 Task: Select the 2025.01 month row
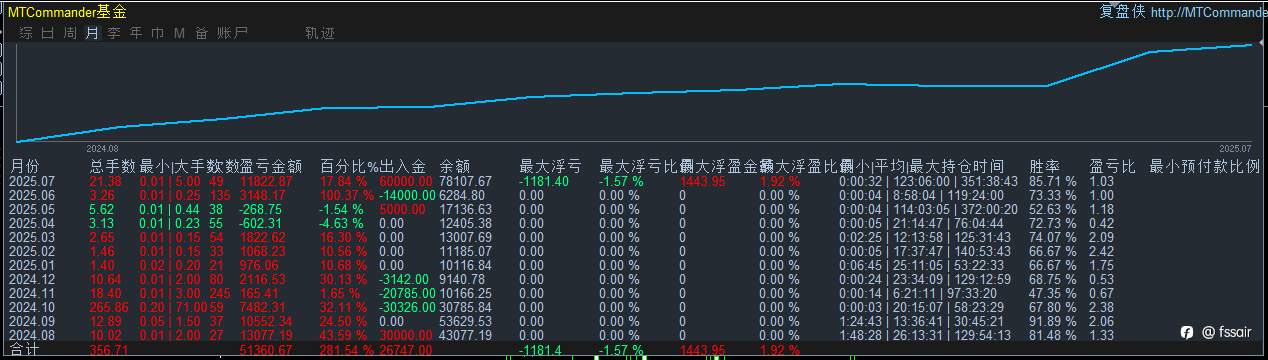tap(634, 265)
